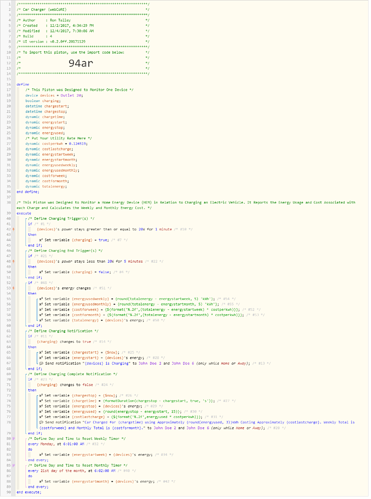Image resolution: width=371 pixels, height=499 pixels.
Task: Click the 'Define Charging Complete Notification' comment
Action: 73,374
